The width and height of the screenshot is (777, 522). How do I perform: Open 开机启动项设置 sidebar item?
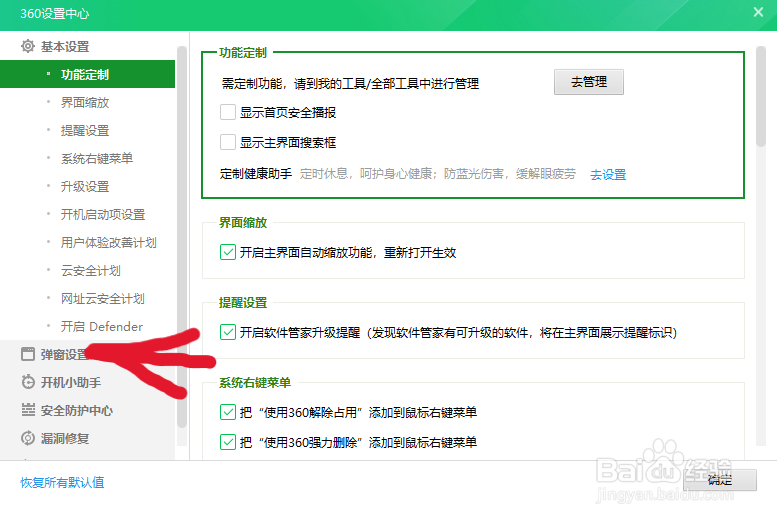(x=103, y=215)
